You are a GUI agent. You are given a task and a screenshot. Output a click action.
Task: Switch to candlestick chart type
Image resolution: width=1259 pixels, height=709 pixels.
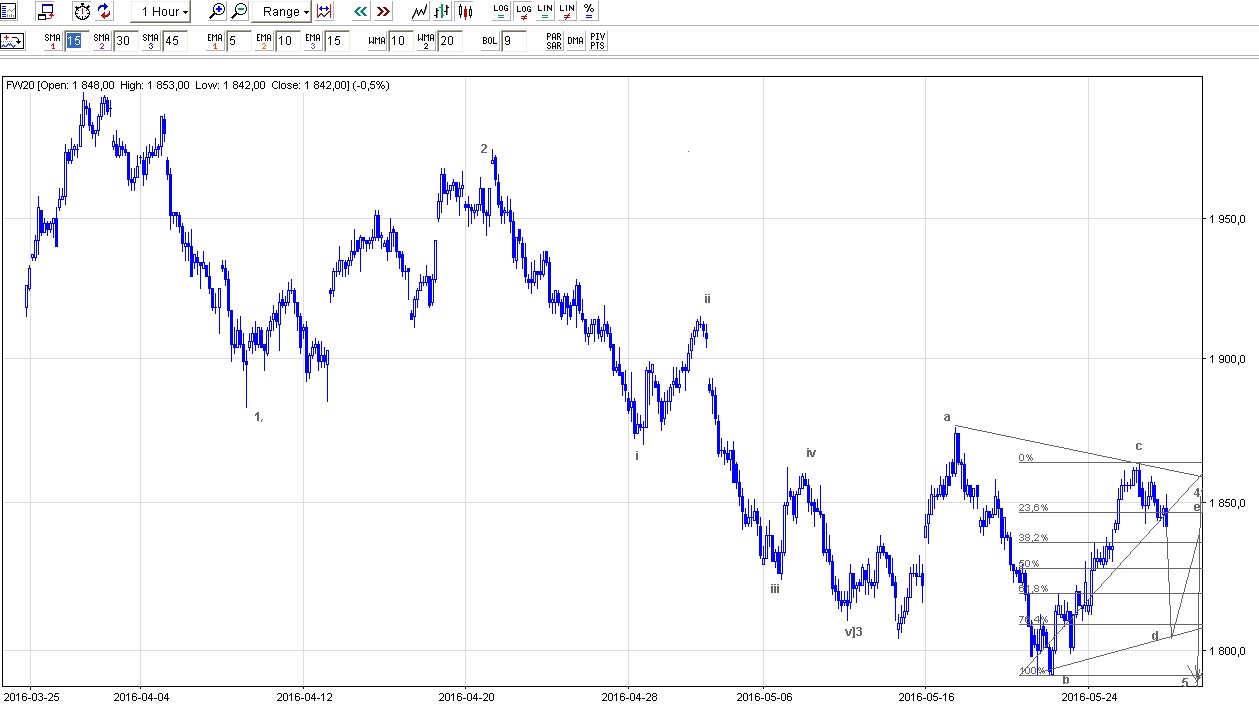coord(464,11)
